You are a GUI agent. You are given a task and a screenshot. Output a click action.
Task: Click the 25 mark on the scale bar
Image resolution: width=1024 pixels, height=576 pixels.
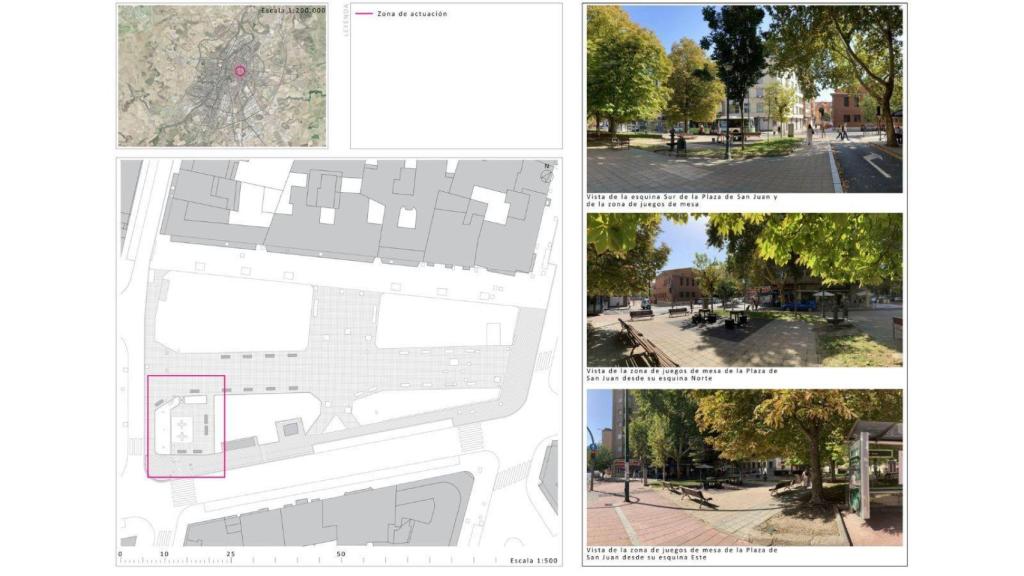pyautogui.click(x=230, y=553)
